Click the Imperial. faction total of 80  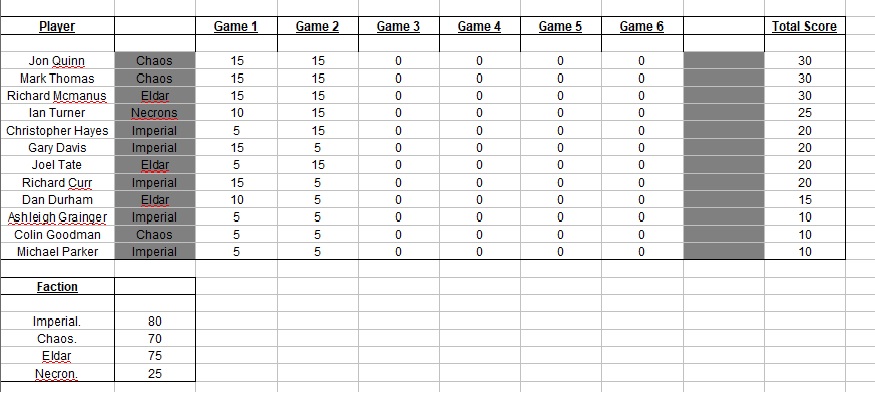coord(154,322)
